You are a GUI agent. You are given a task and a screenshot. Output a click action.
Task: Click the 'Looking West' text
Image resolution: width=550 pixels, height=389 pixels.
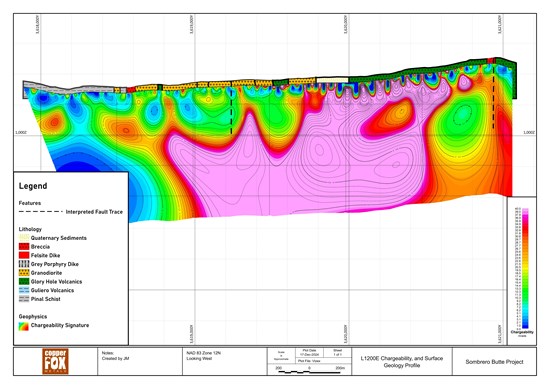pyautogui.click(x=199, y=358)
